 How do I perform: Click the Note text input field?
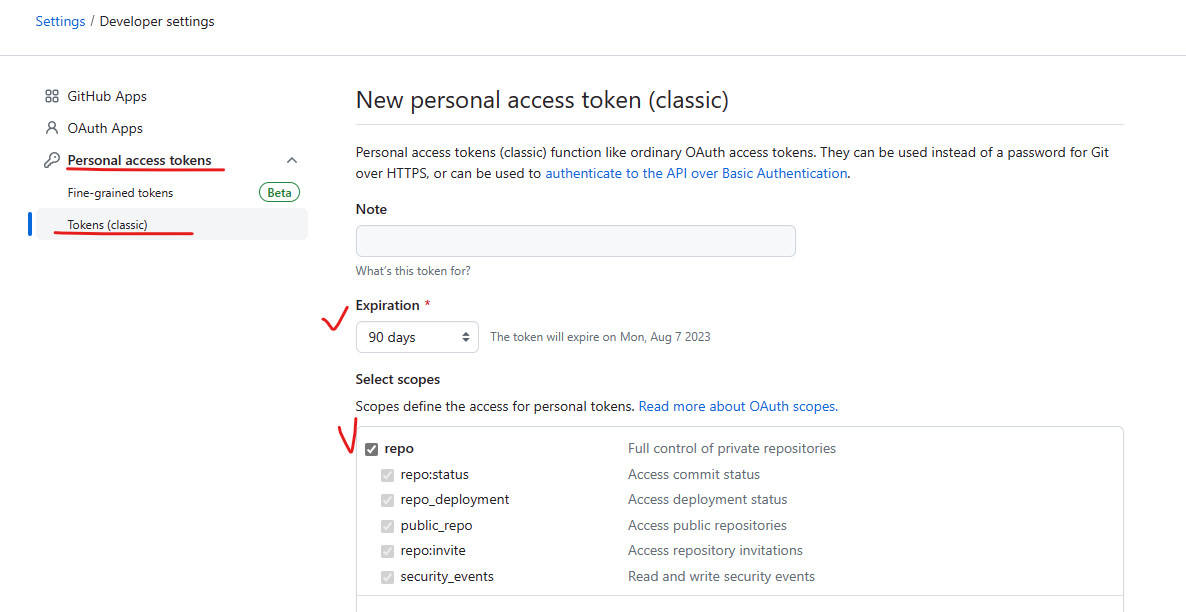click(576, 241)
